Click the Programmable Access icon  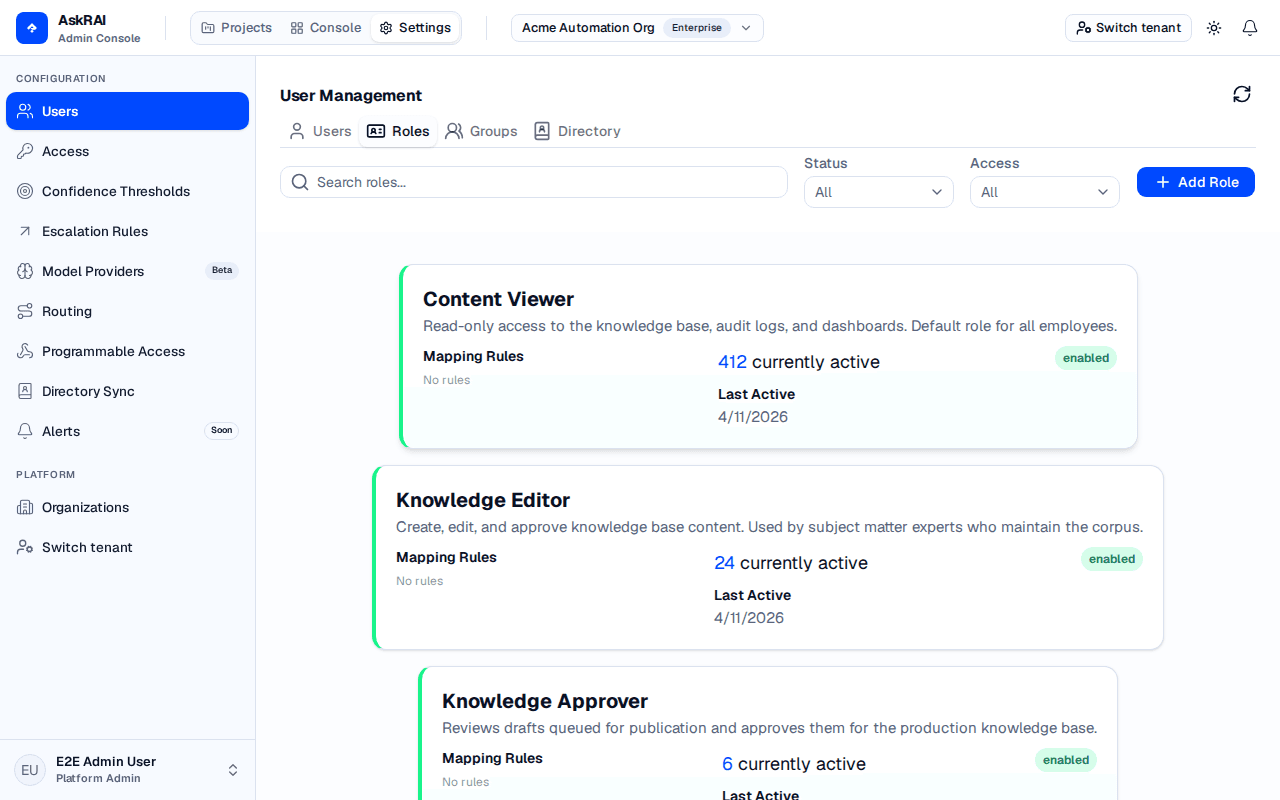tap(25, 351)
